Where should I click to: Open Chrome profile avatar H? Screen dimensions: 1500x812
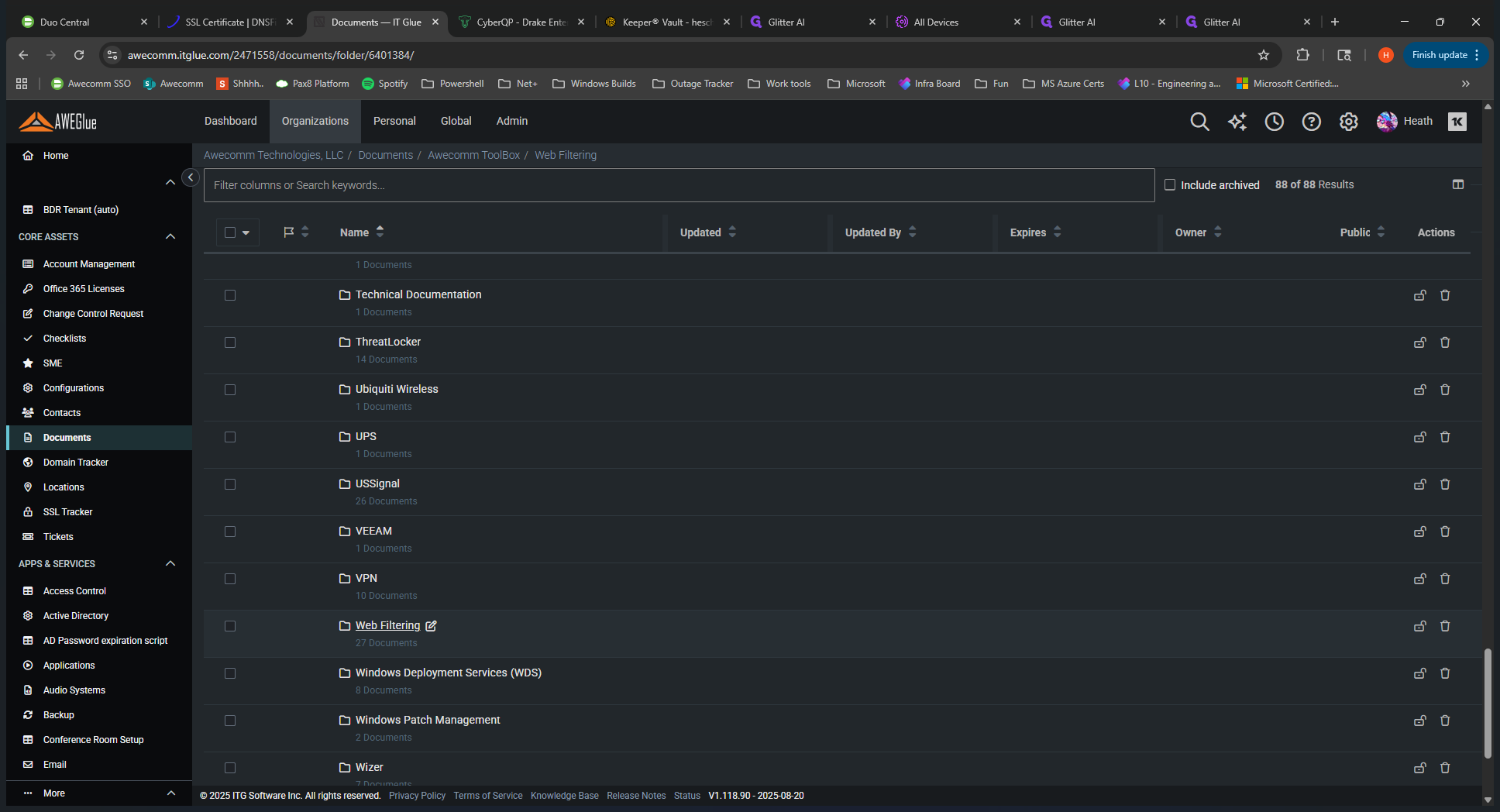(1386, 55)
